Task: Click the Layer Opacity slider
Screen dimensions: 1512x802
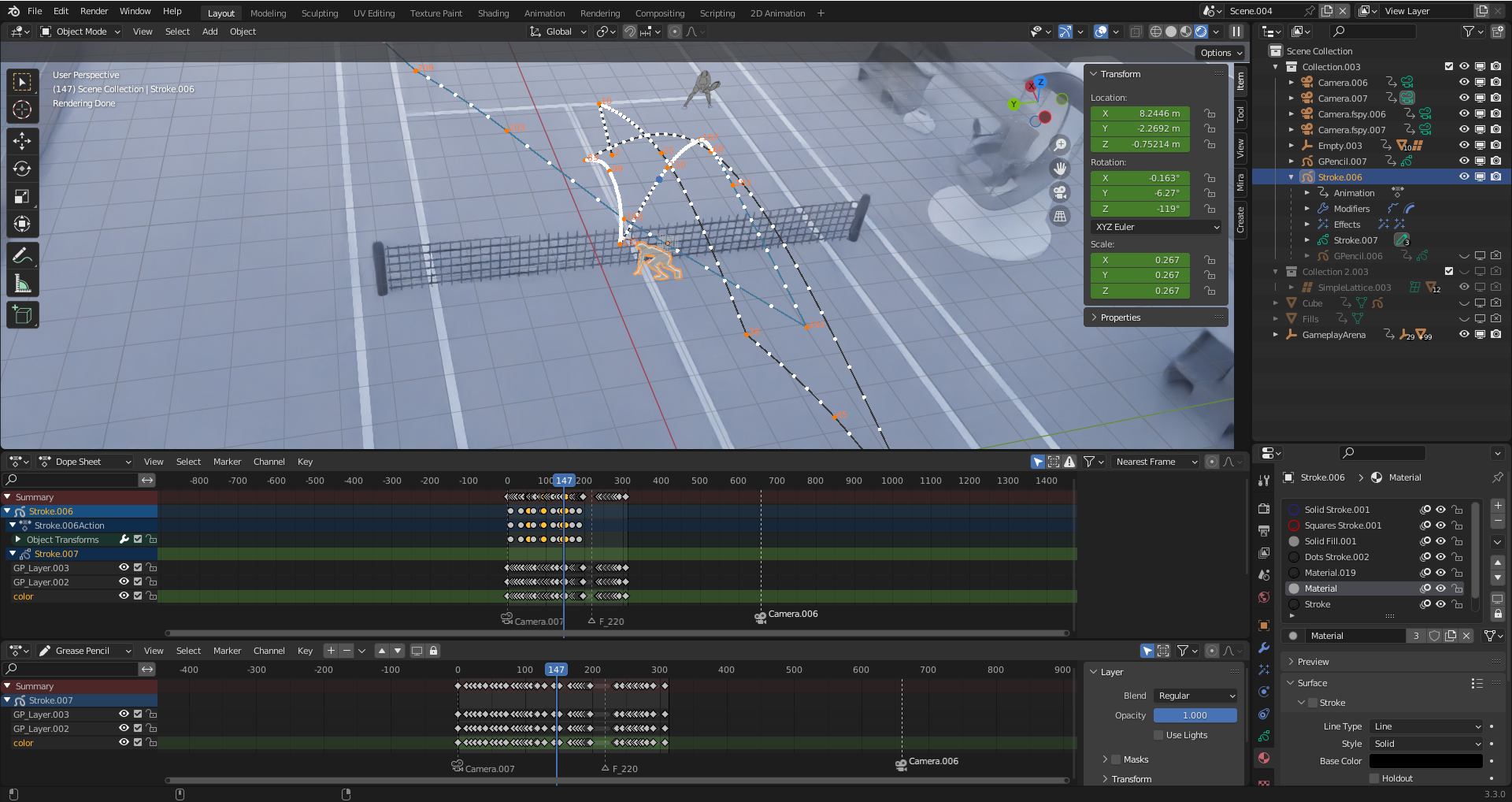Action: pyautogui.click(x=1195, y=715)
